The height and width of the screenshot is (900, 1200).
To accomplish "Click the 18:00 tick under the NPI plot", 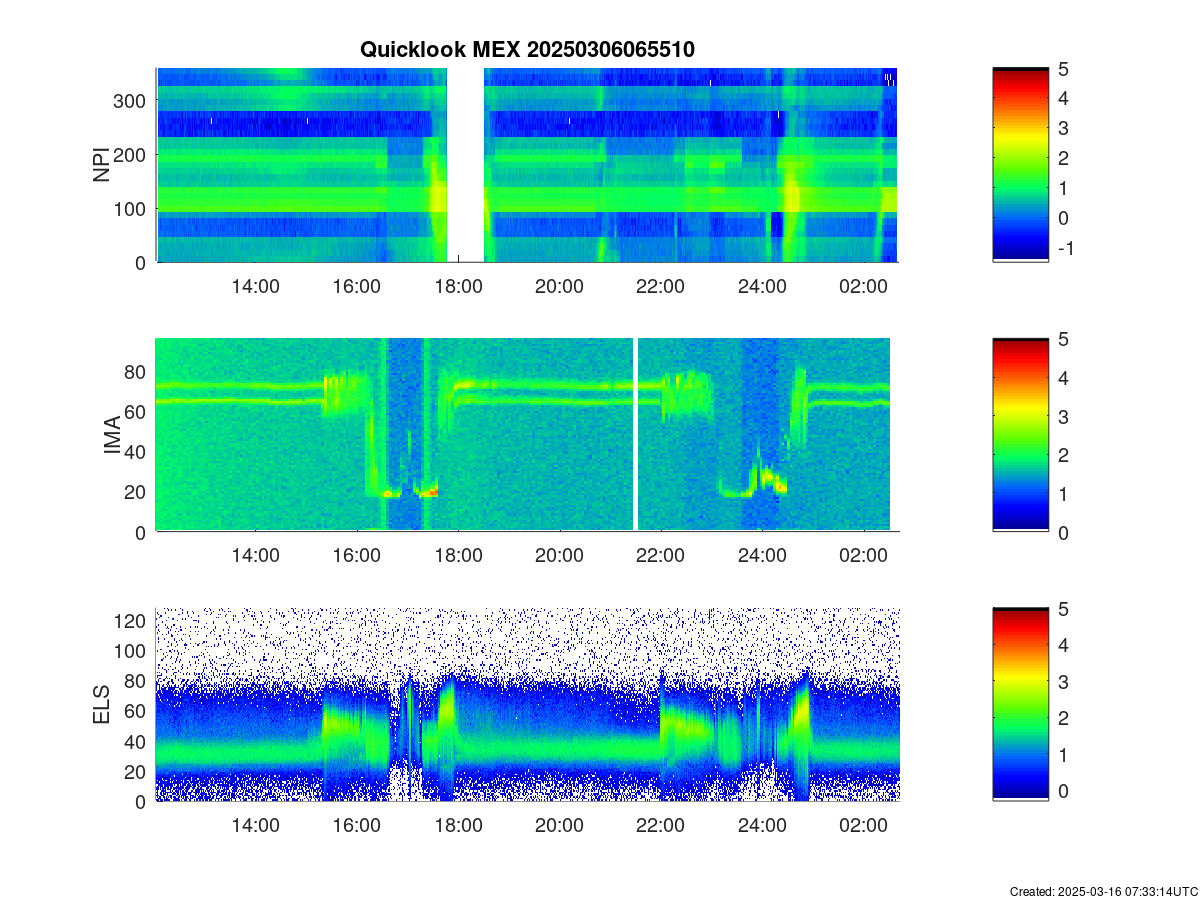I will click(x=458, y=286).
